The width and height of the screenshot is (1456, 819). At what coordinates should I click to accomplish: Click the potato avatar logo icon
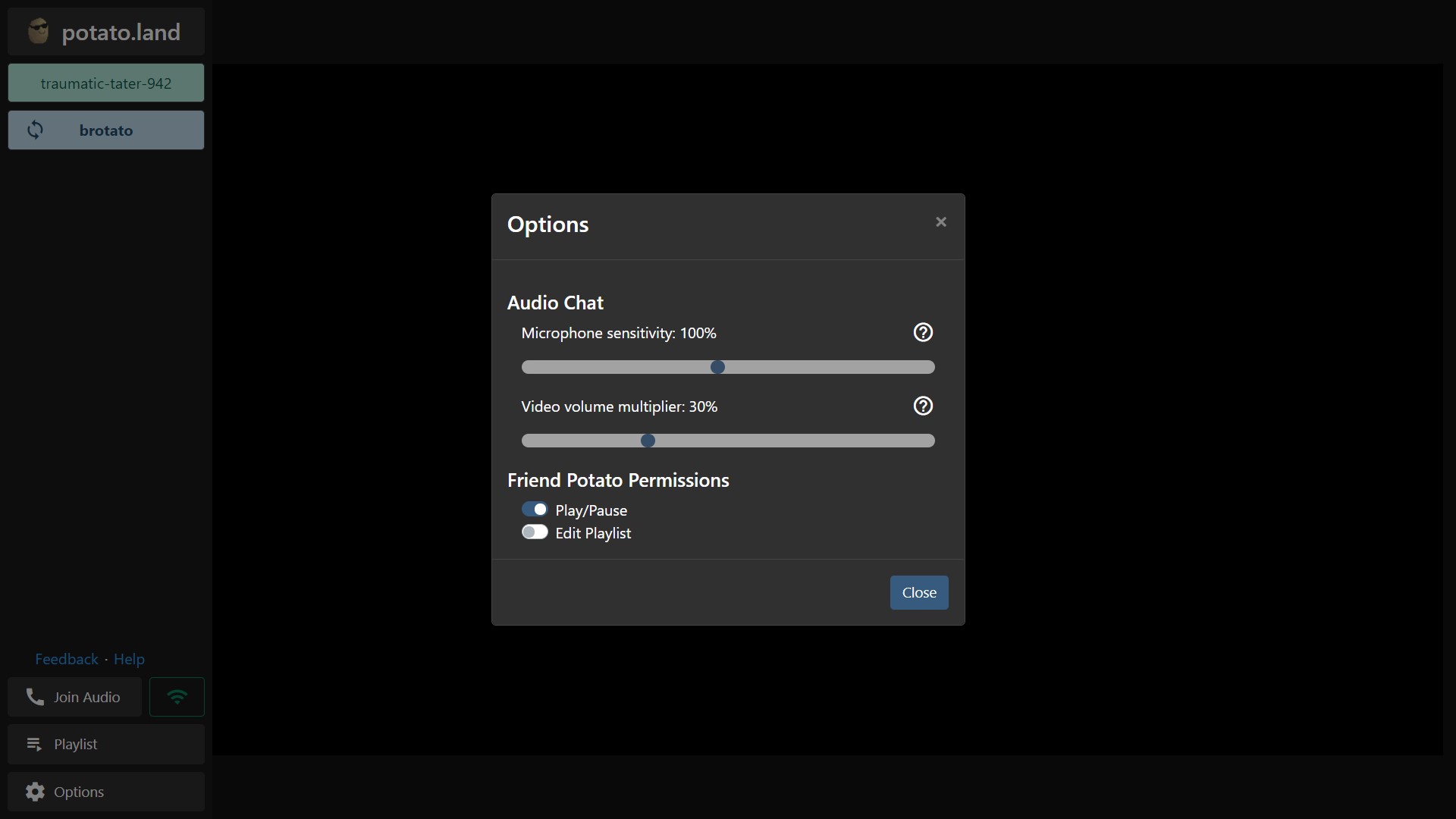[38, 32]
